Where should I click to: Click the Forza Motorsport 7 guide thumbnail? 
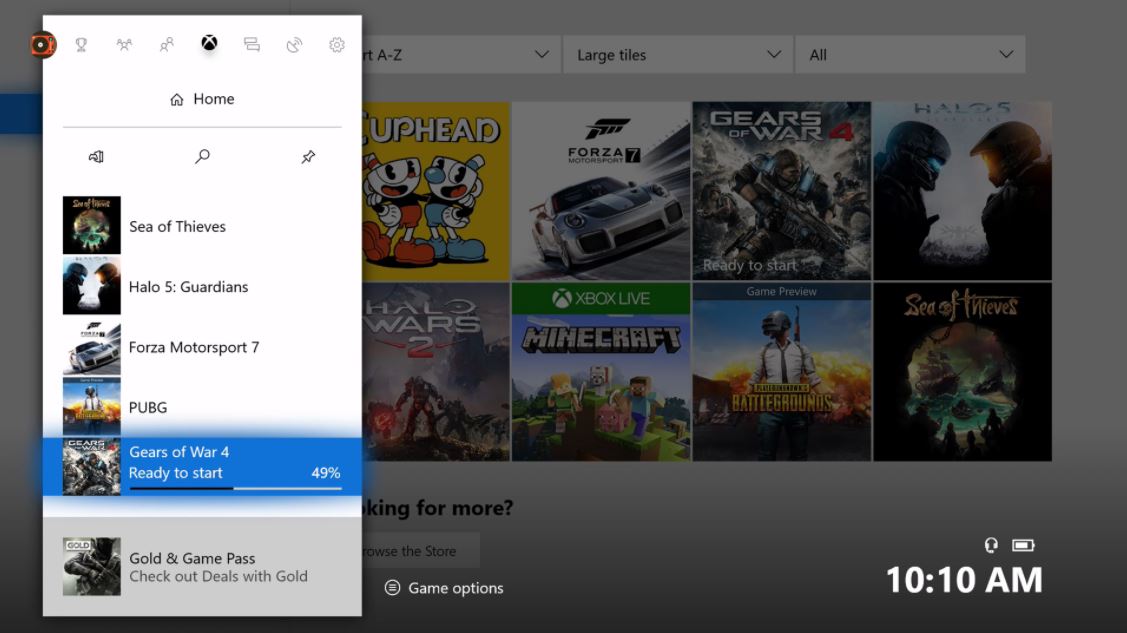pos(91,347)
